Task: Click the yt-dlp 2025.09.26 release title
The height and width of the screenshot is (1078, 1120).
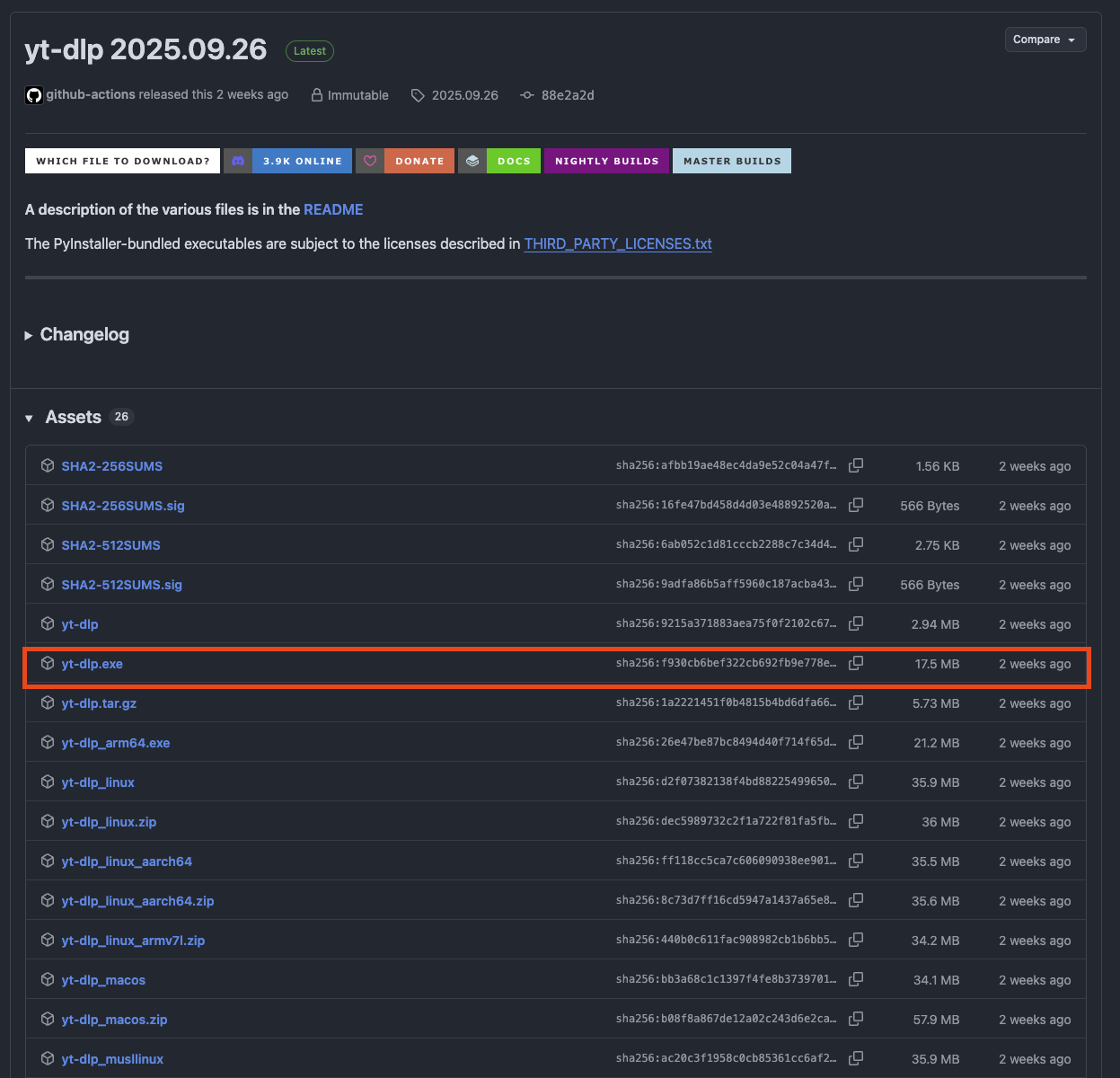Action: [146, 49]
